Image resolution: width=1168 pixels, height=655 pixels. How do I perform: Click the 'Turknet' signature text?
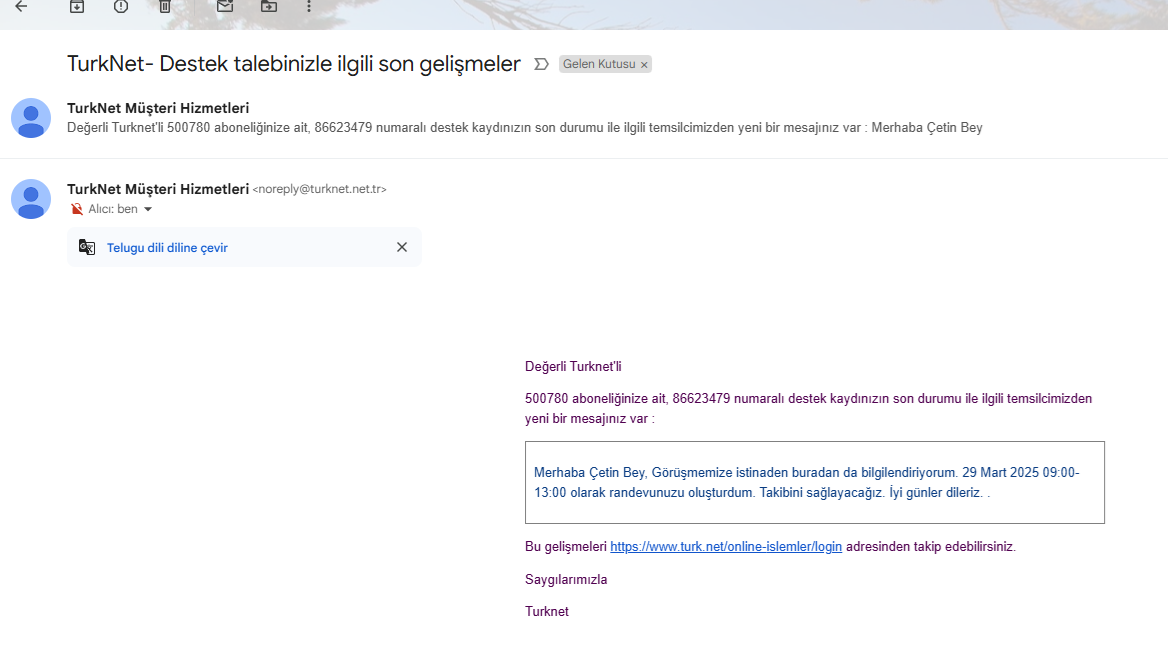[x=547, y=612]
